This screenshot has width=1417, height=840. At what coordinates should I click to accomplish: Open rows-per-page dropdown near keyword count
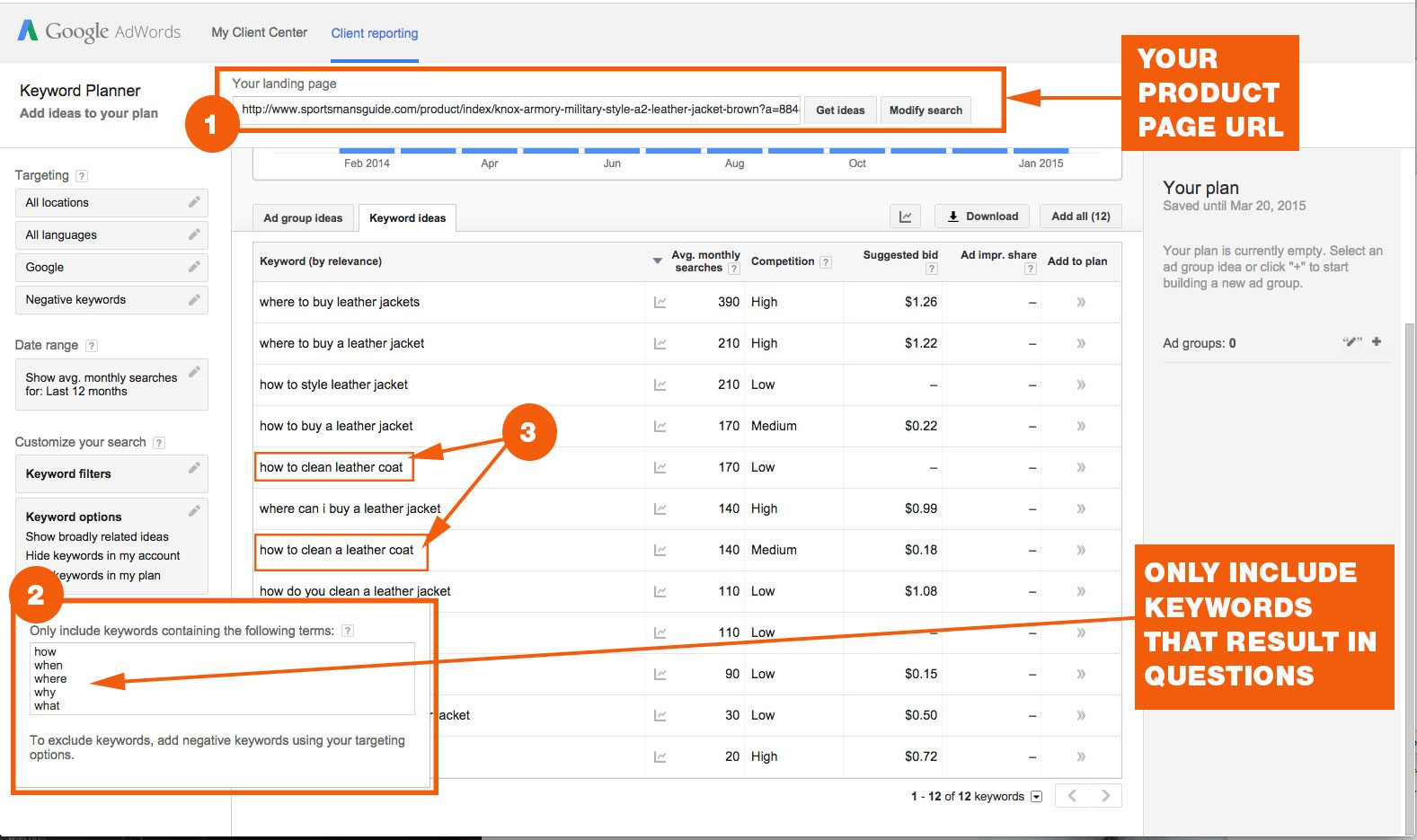click(x=1036, y=797)
